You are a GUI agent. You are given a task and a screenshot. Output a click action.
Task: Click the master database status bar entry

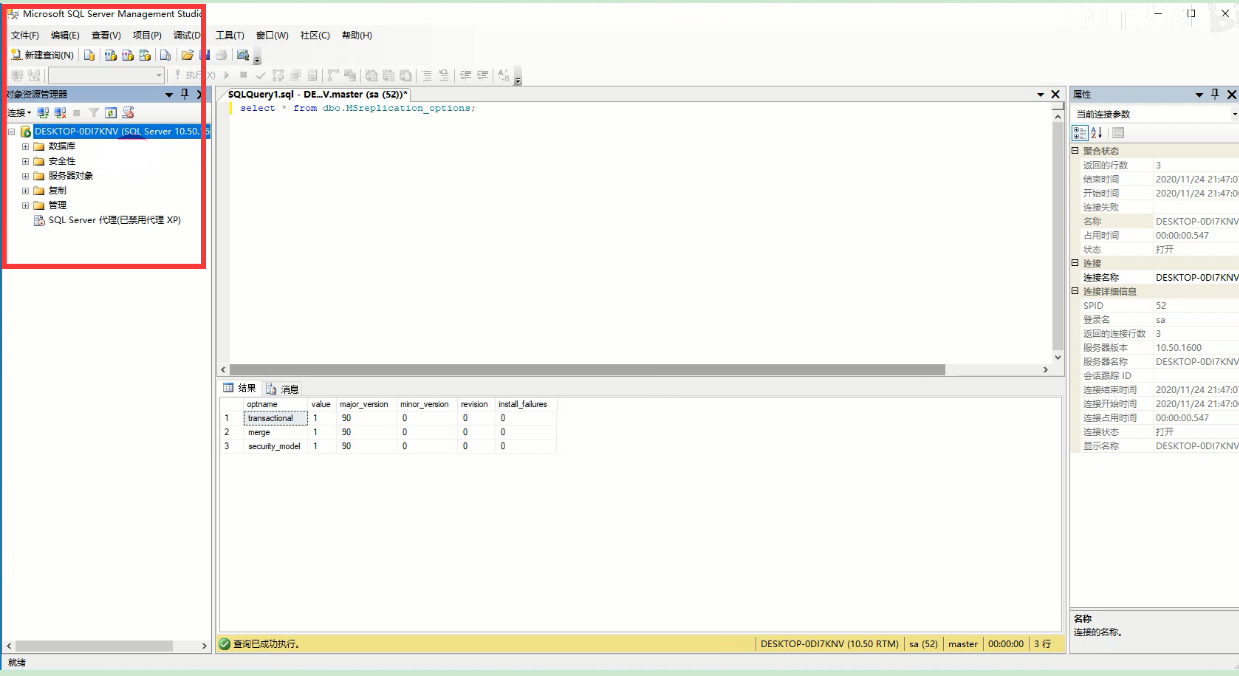963,644
